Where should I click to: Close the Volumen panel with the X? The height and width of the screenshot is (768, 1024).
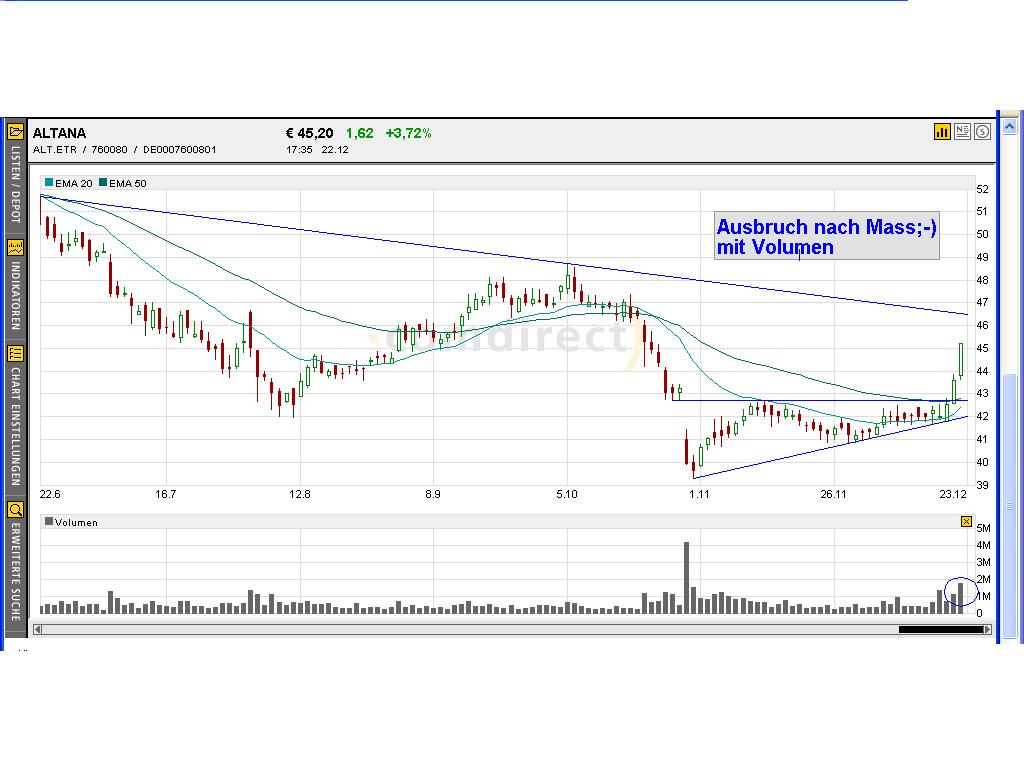[966, 521]
